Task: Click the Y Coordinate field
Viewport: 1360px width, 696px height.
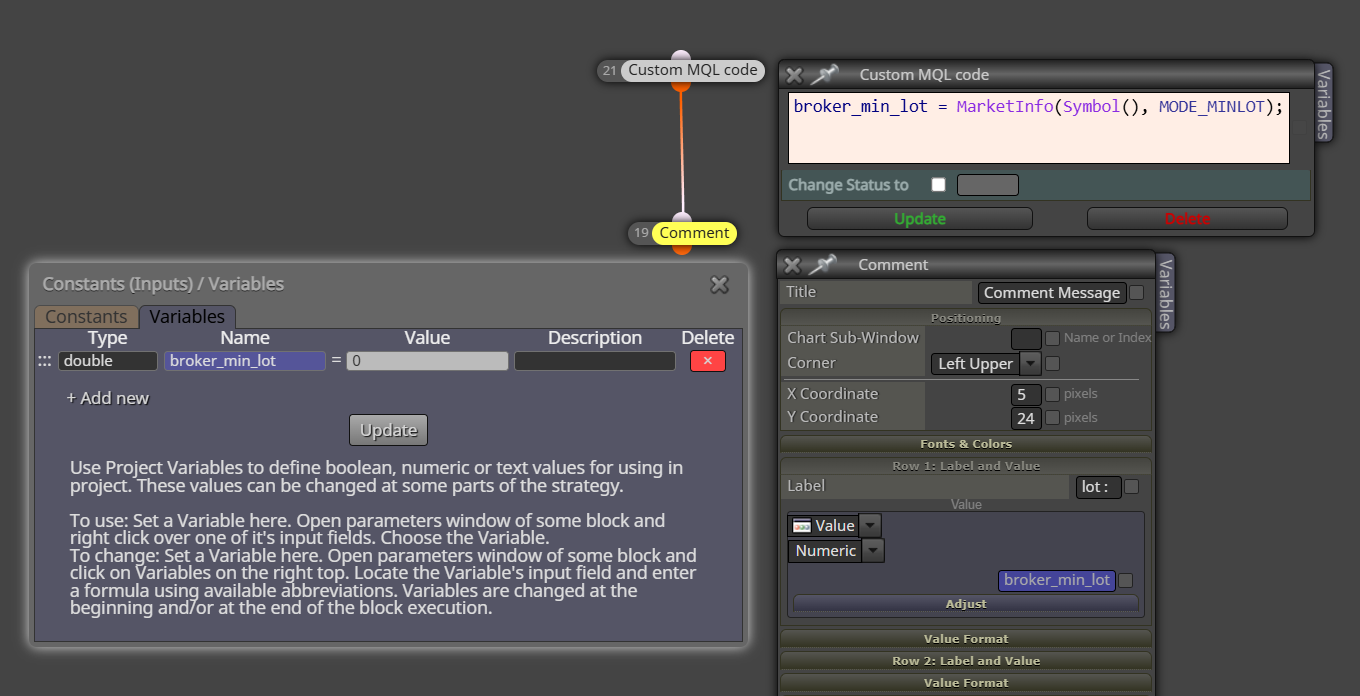Action: coord(1026,418)
